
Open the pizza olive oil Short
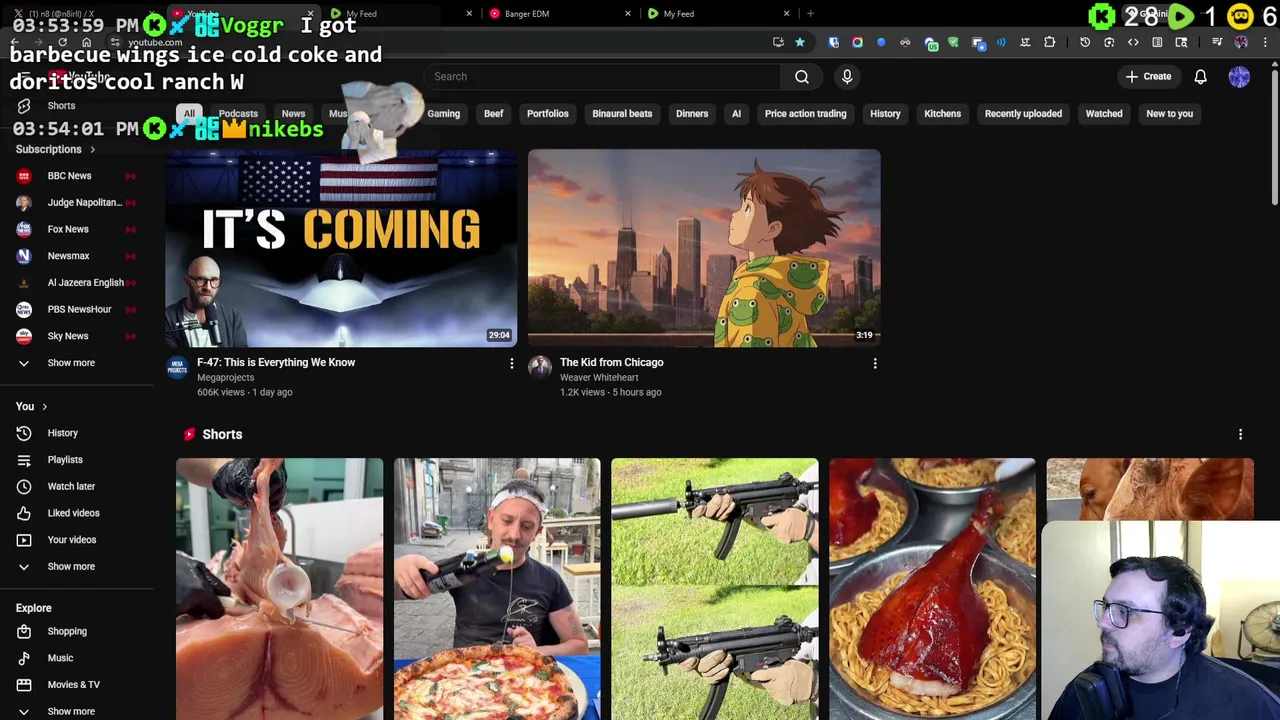497,589
